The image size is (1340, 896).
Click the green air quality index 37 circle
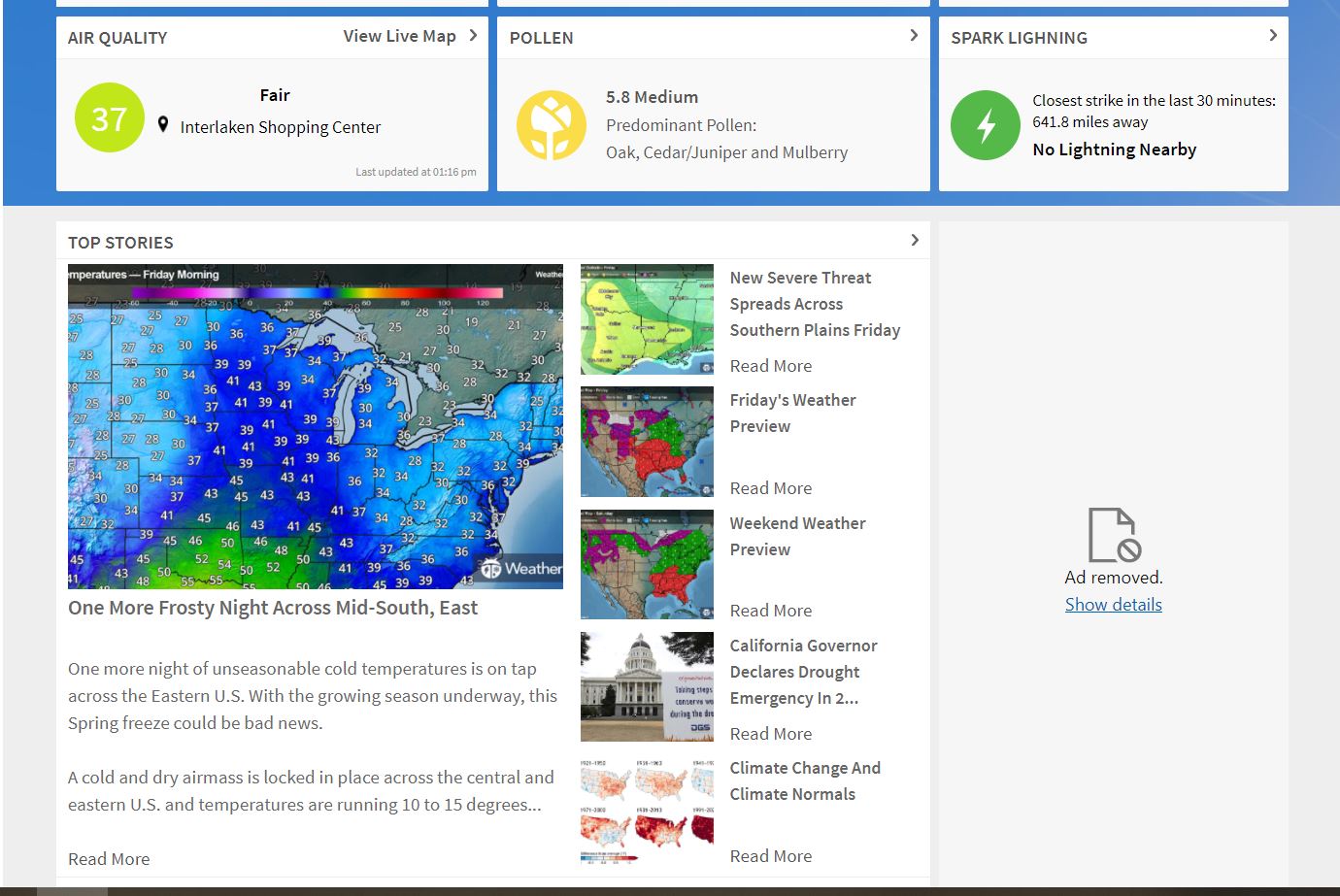(x=109, y=118)
